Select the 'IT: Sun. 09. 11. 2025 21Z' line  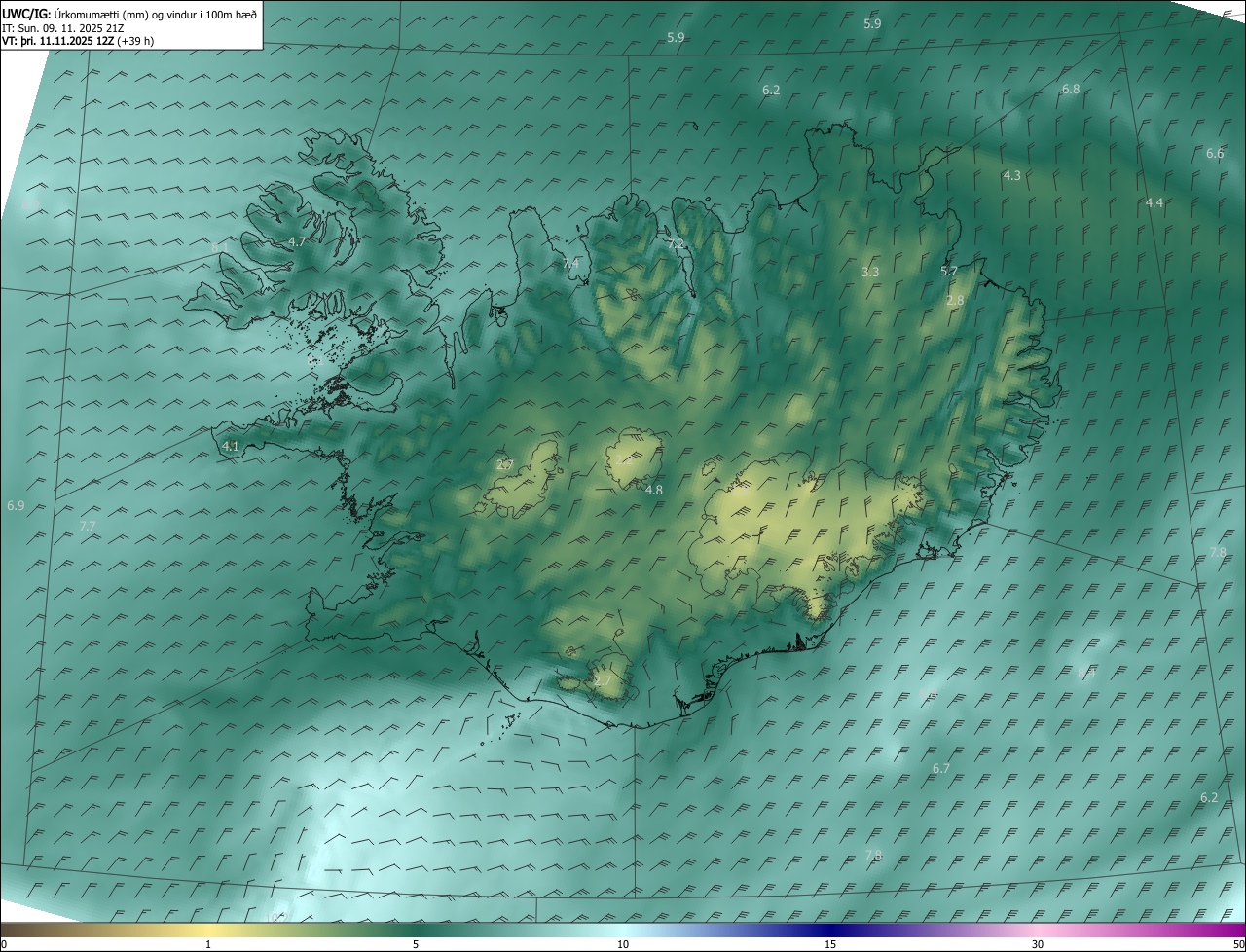tap(64, 28)
